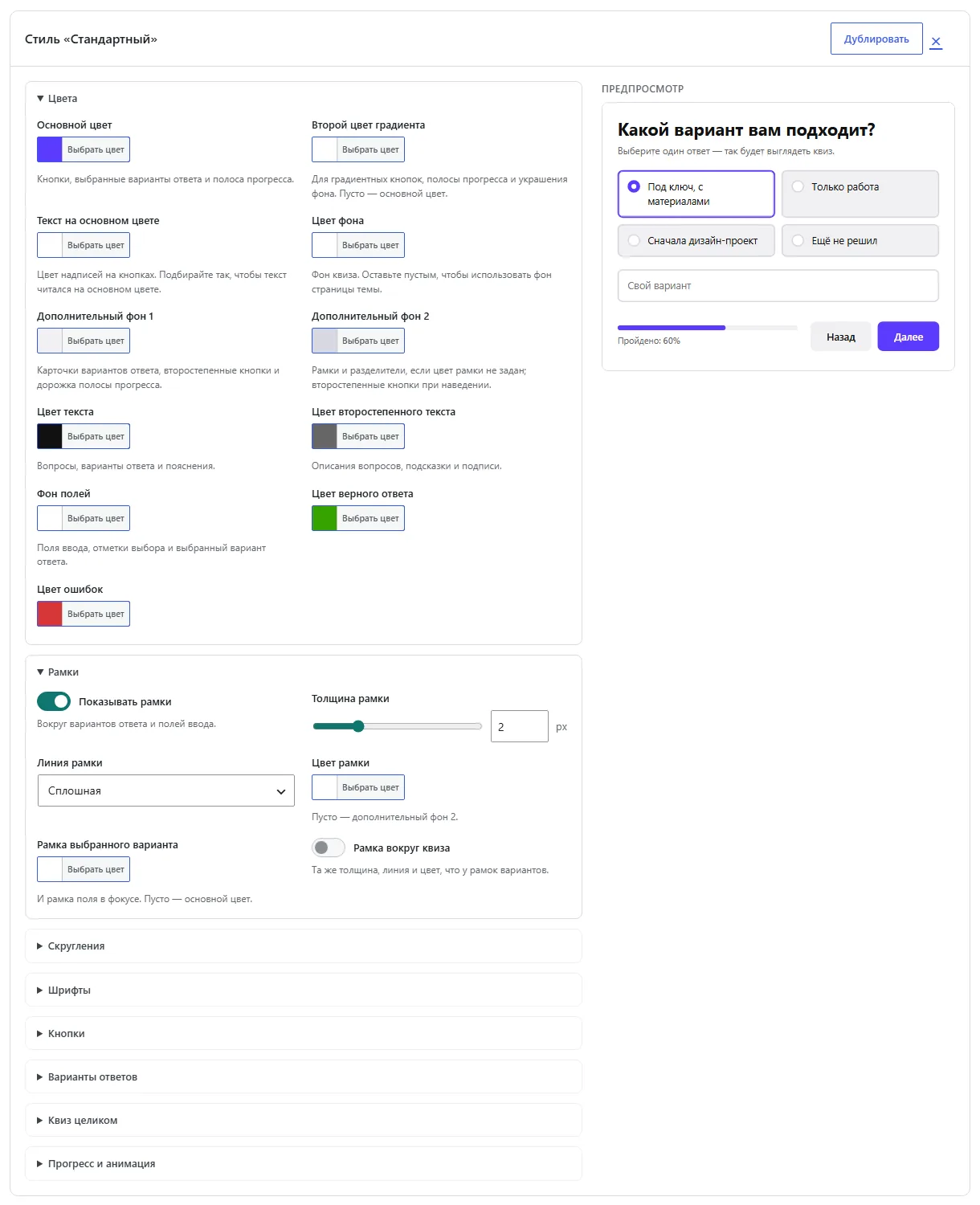Image resolution: width=980 pixels, height=1205 pixels.
Task: Choose color for Дополнительный фон 1
Action: click(x=84, y=341)
